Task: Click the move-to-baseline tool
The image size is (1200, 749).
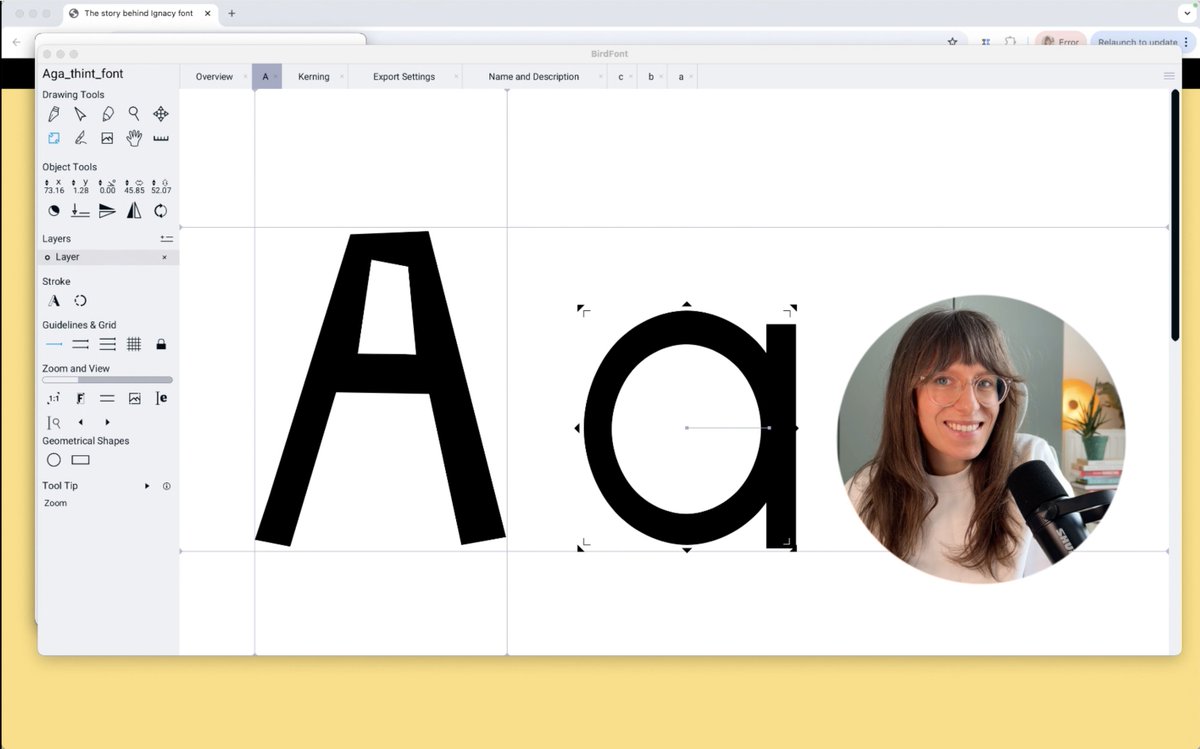Action: [80, 211]
